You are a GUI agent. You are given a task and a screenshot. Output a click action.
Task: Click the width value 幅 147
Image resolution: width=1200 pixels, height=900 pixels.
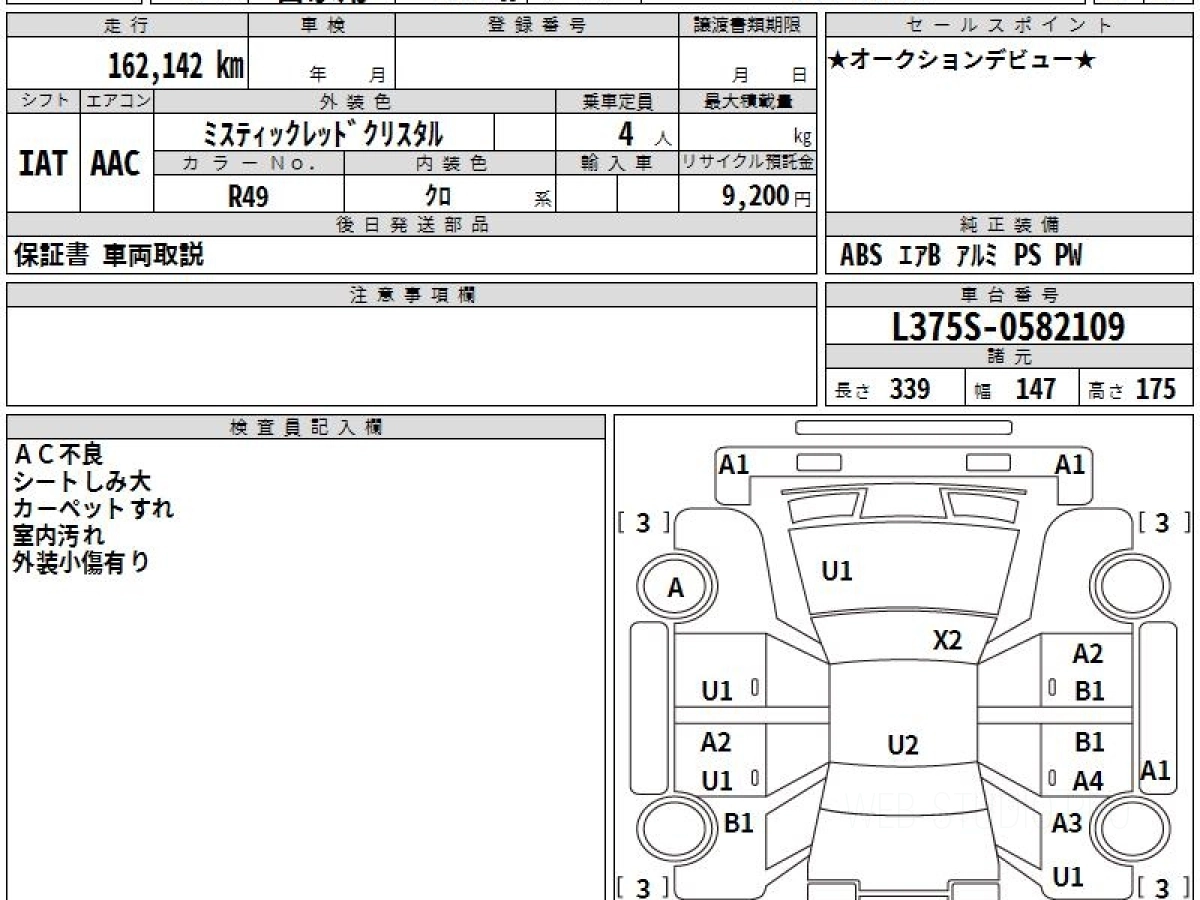1015,389
